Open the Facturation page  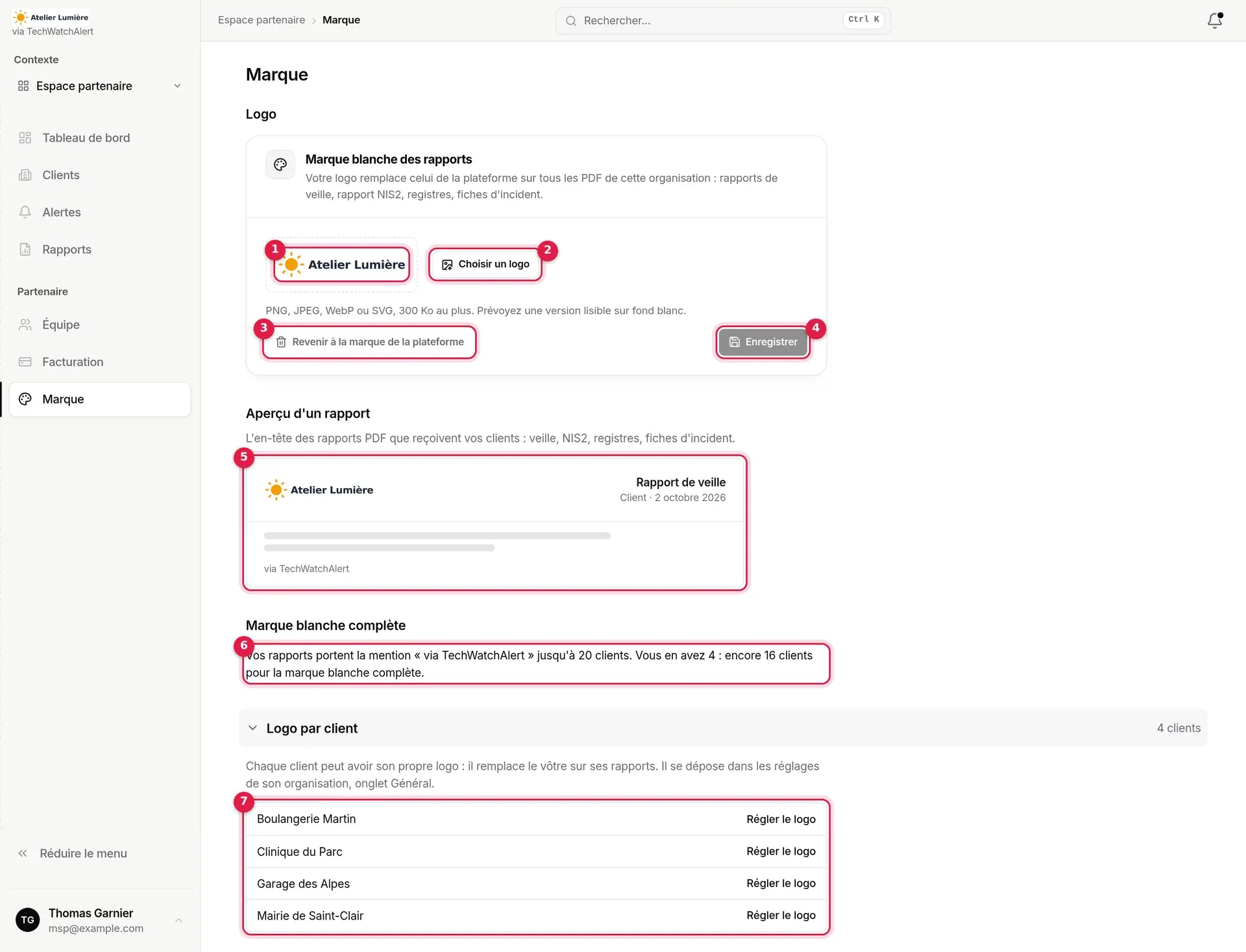click(x=100, y=362)
